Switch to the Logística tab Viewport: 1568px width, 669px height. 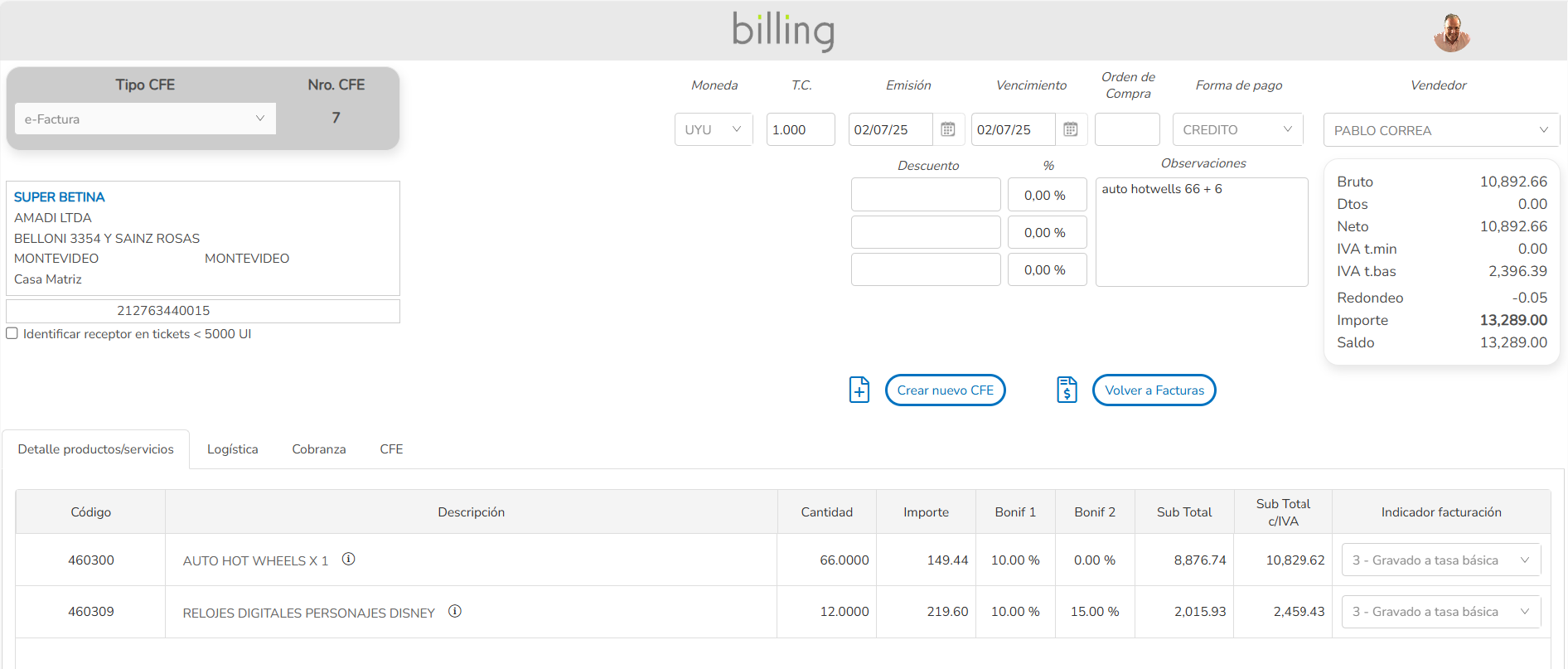[x=232, y=449]
